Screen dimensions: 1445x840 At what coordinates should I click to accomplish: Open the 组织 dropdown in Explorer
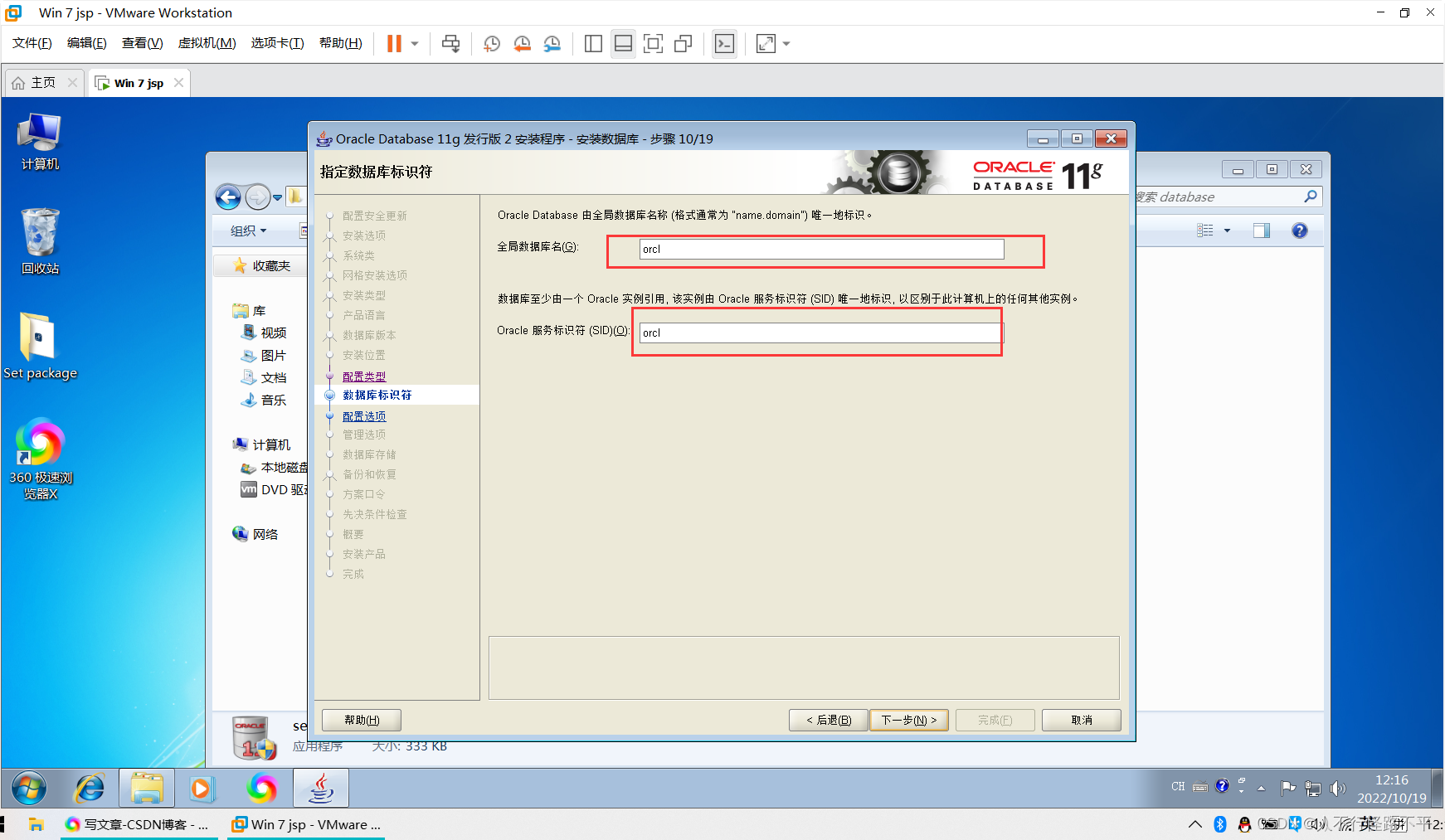(x=249, y=231)
